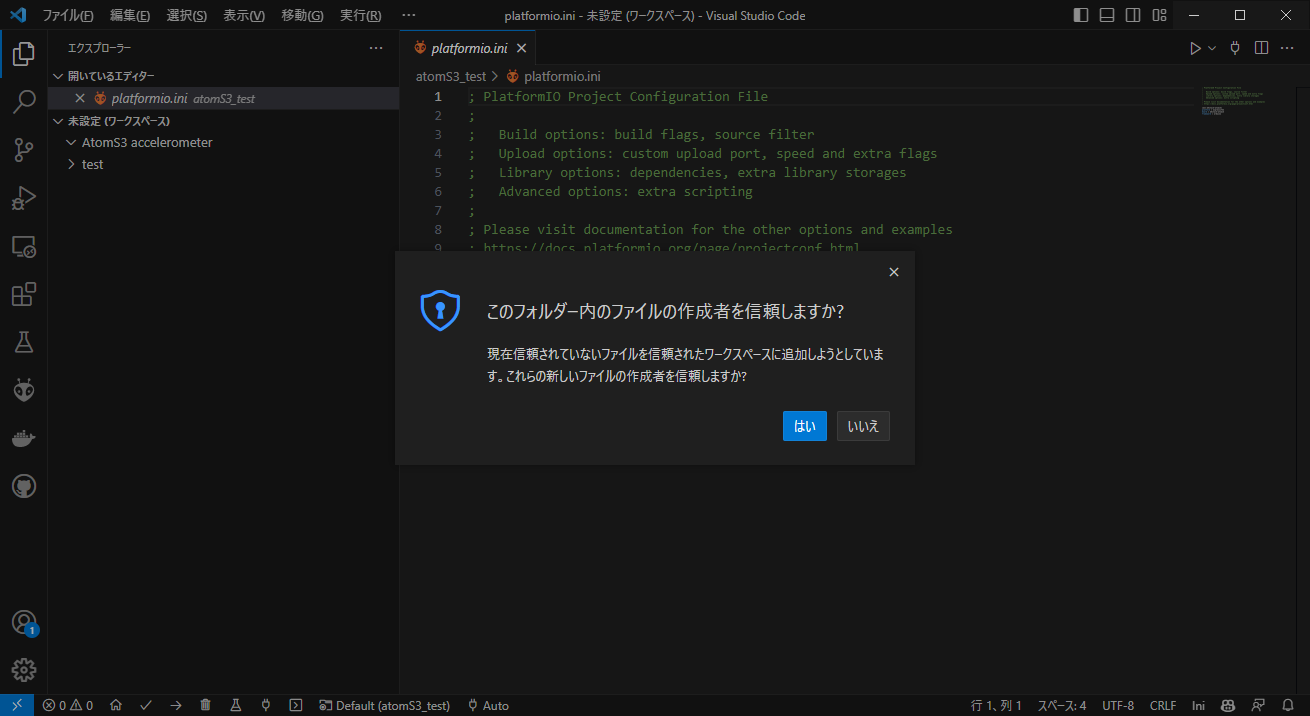1310x716 pixels.
Task: Click the はい button in trust dialog
Action: [x=804, y=426]
